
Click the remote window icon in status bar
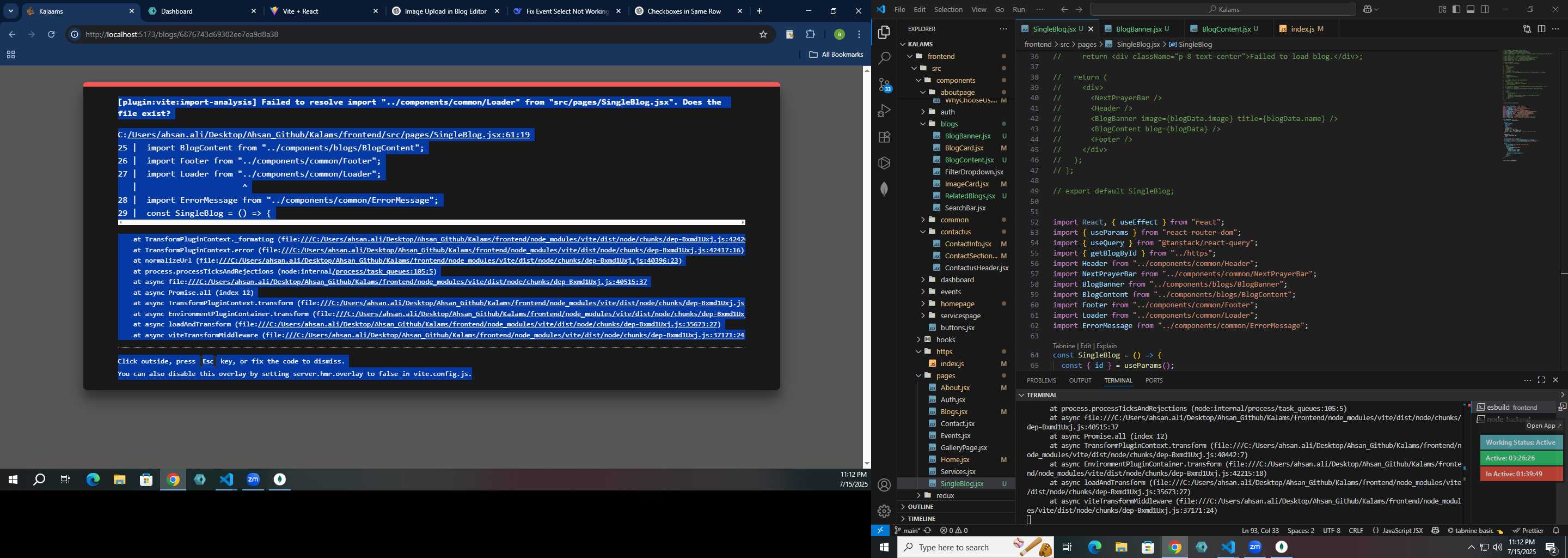[x=880, y=531]
